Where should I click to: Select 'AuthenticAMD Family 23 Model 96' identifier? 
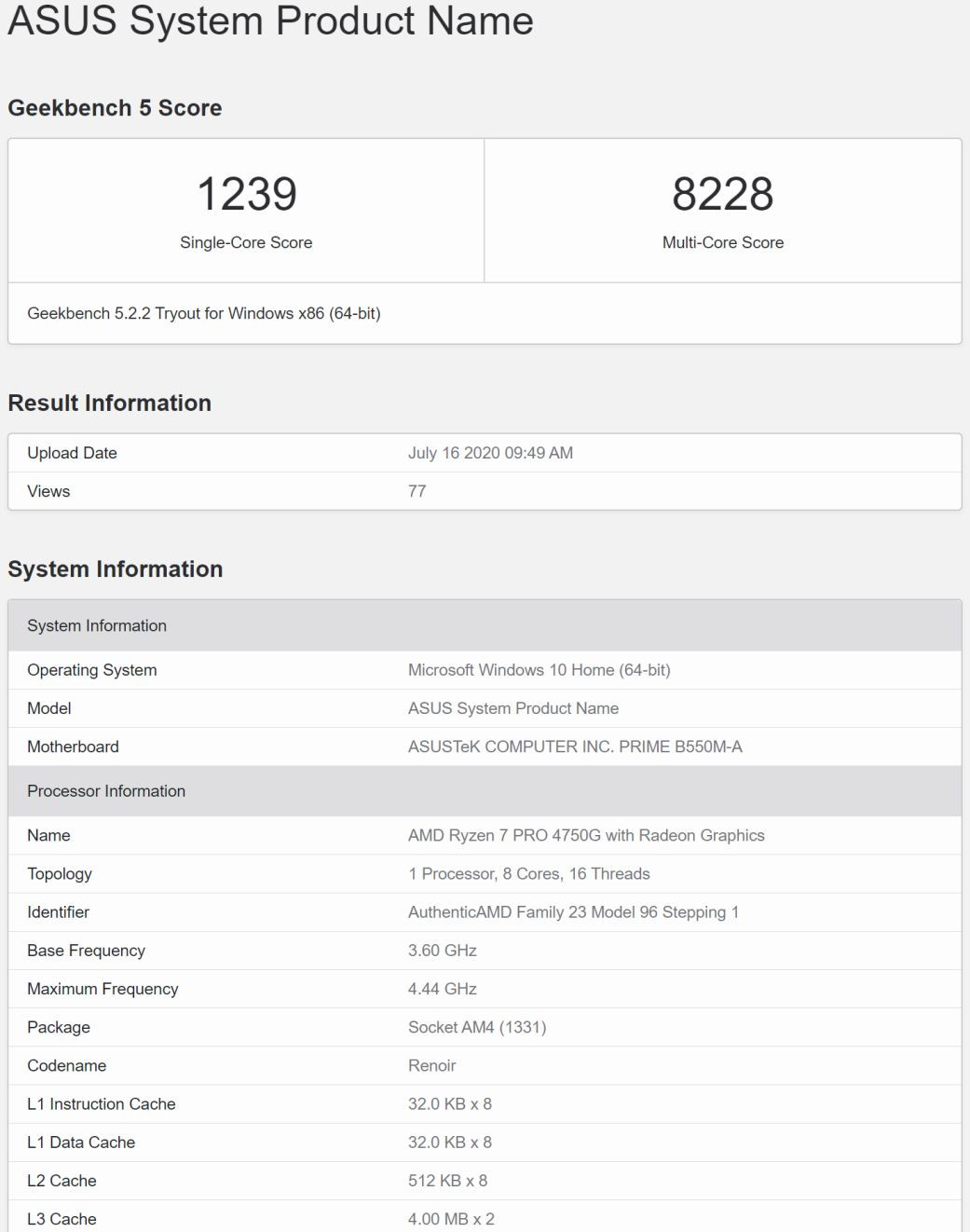click(533, 912)
